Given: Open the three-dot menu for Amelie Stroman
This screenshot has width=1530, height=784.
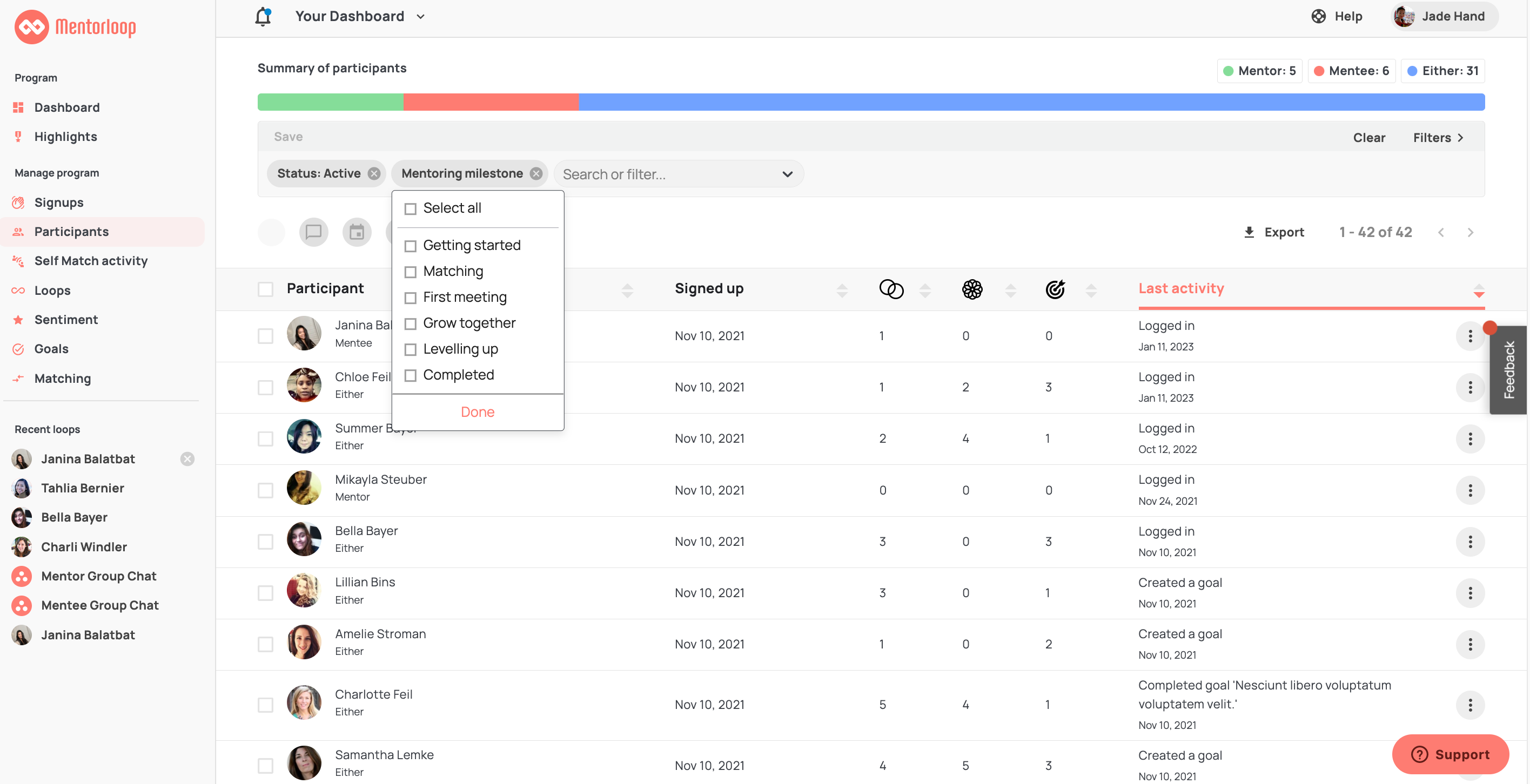Looking at the screenshot, I should click(1469, 644).
